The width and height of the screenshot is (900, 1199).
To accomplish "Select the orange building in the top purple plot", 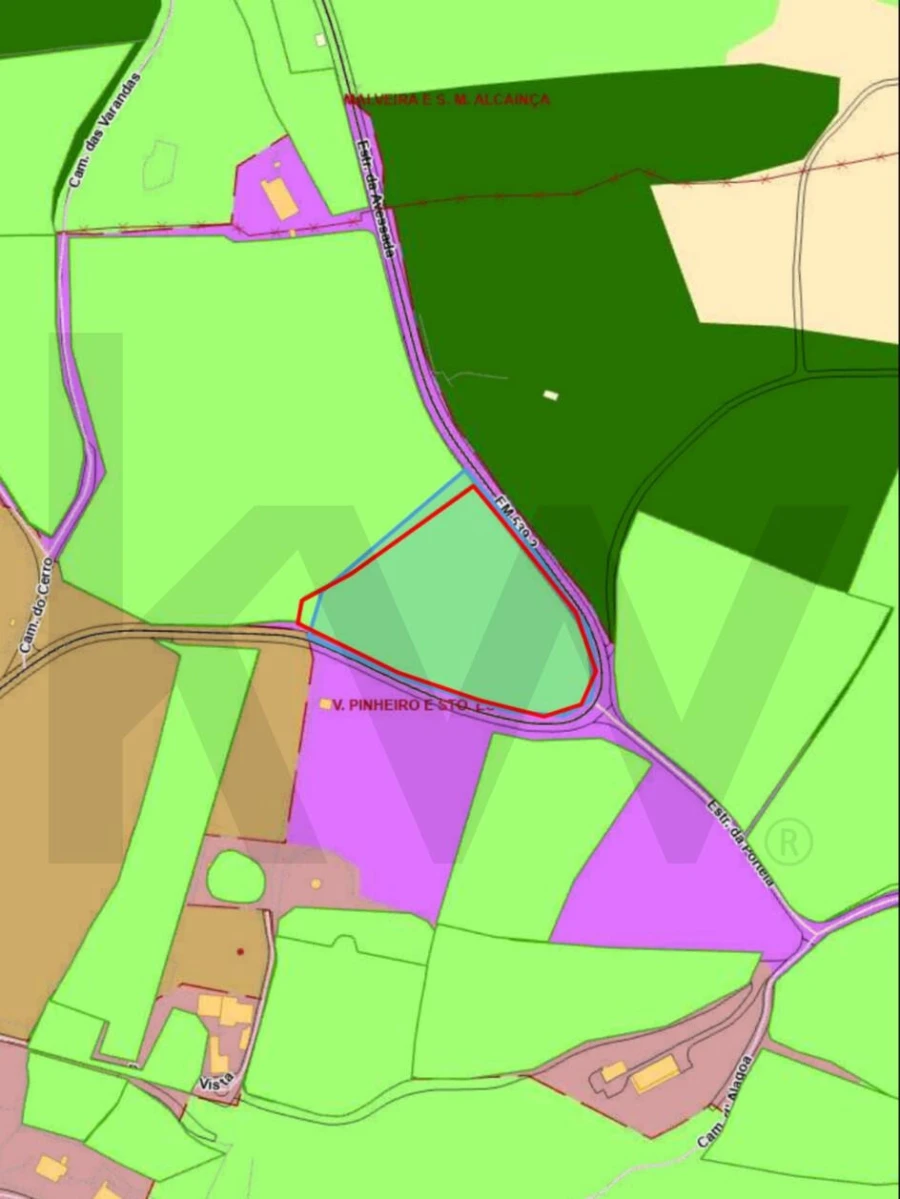I will [x=279, y=198].
